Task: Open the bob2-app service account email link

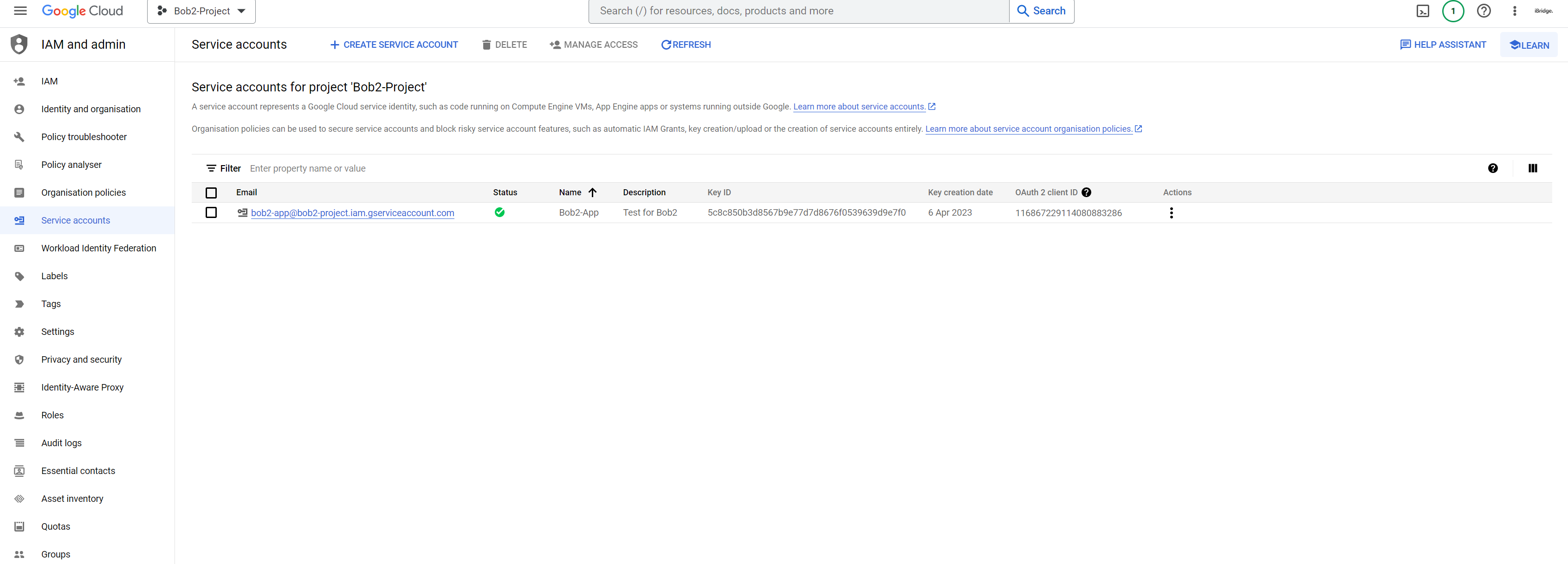Action: point(352,213)
